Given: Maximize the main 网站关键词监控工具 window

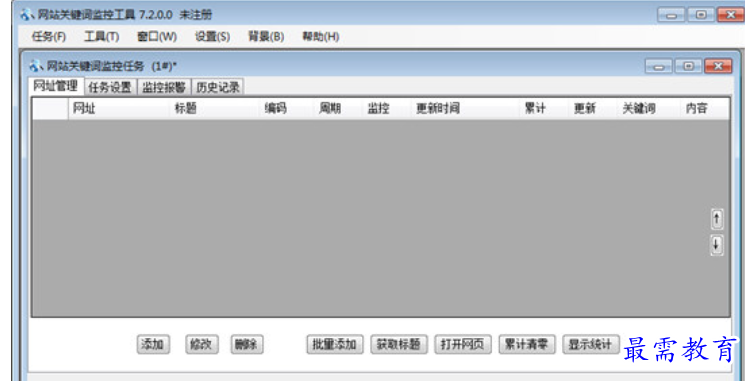Looking at the screenshot, I should [700, 15].
